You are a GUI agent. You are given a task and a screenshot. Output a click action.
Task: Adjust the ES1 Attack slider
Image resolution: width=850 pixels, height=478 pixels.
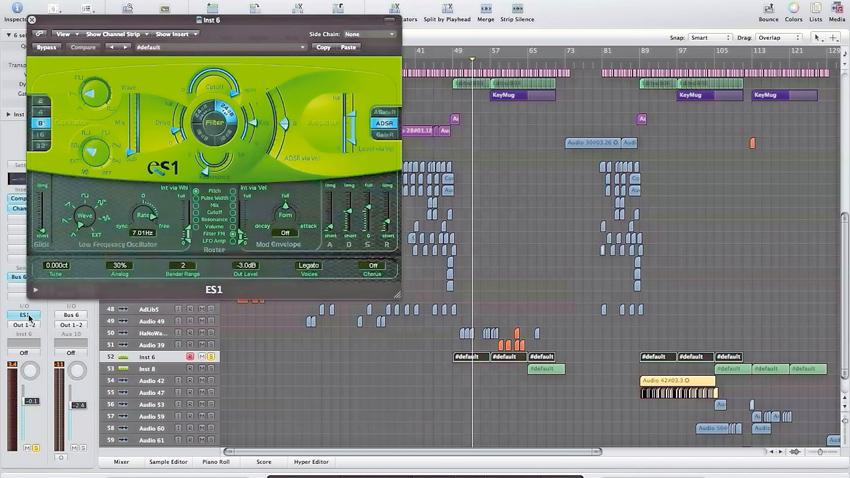[x=329, y=227]
